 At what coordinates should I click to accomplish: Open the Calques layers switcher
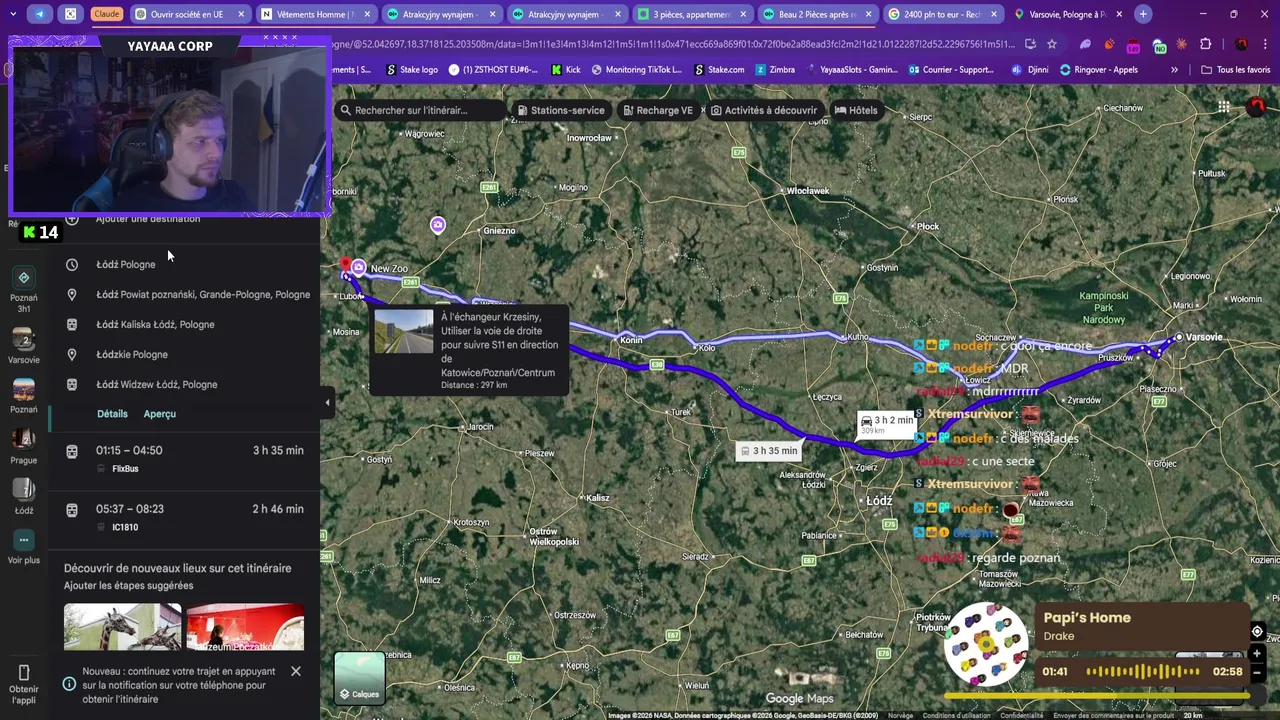click(x=359, y=677)
